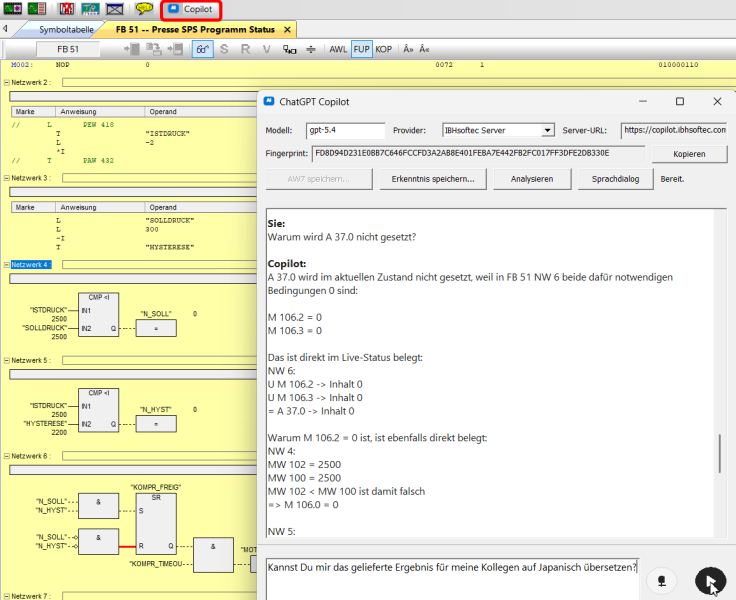Click the yellow Help speech bubble icon

click(x=144, y=8)
